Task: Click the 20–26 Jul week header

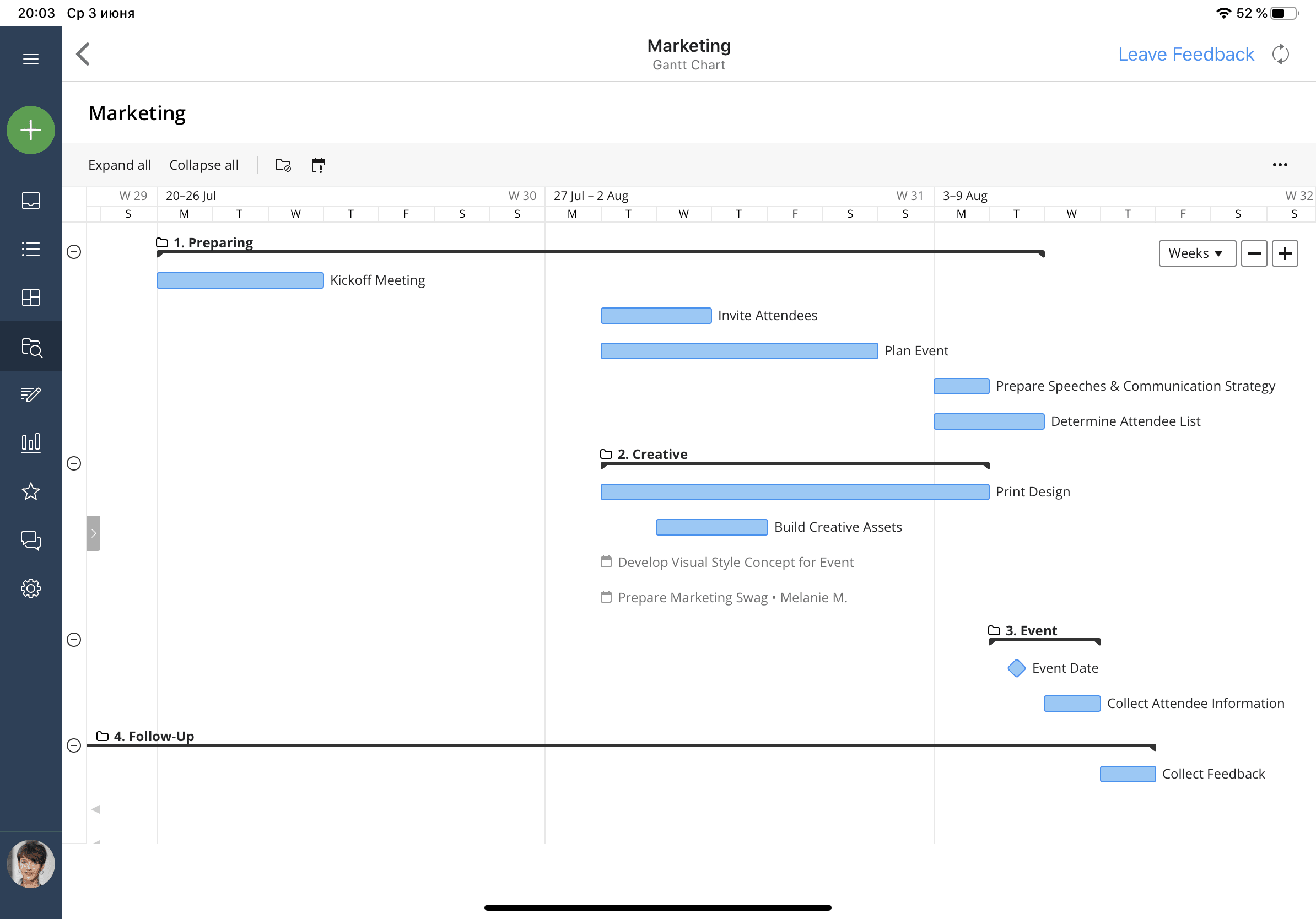Action: pos(191,196)
